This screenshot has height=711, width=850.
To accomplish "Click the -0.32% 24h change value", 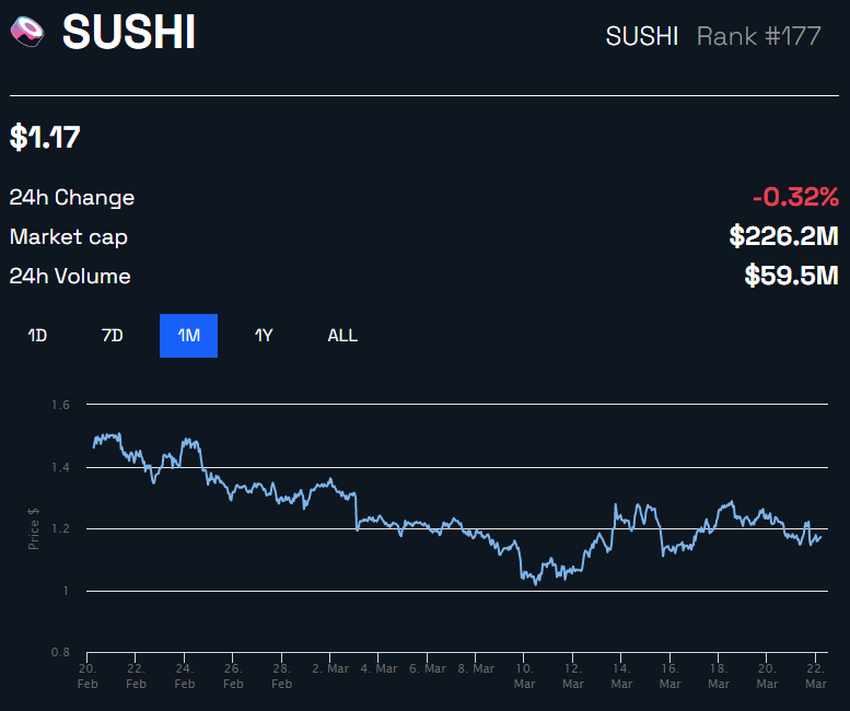I will click(795, 197).
